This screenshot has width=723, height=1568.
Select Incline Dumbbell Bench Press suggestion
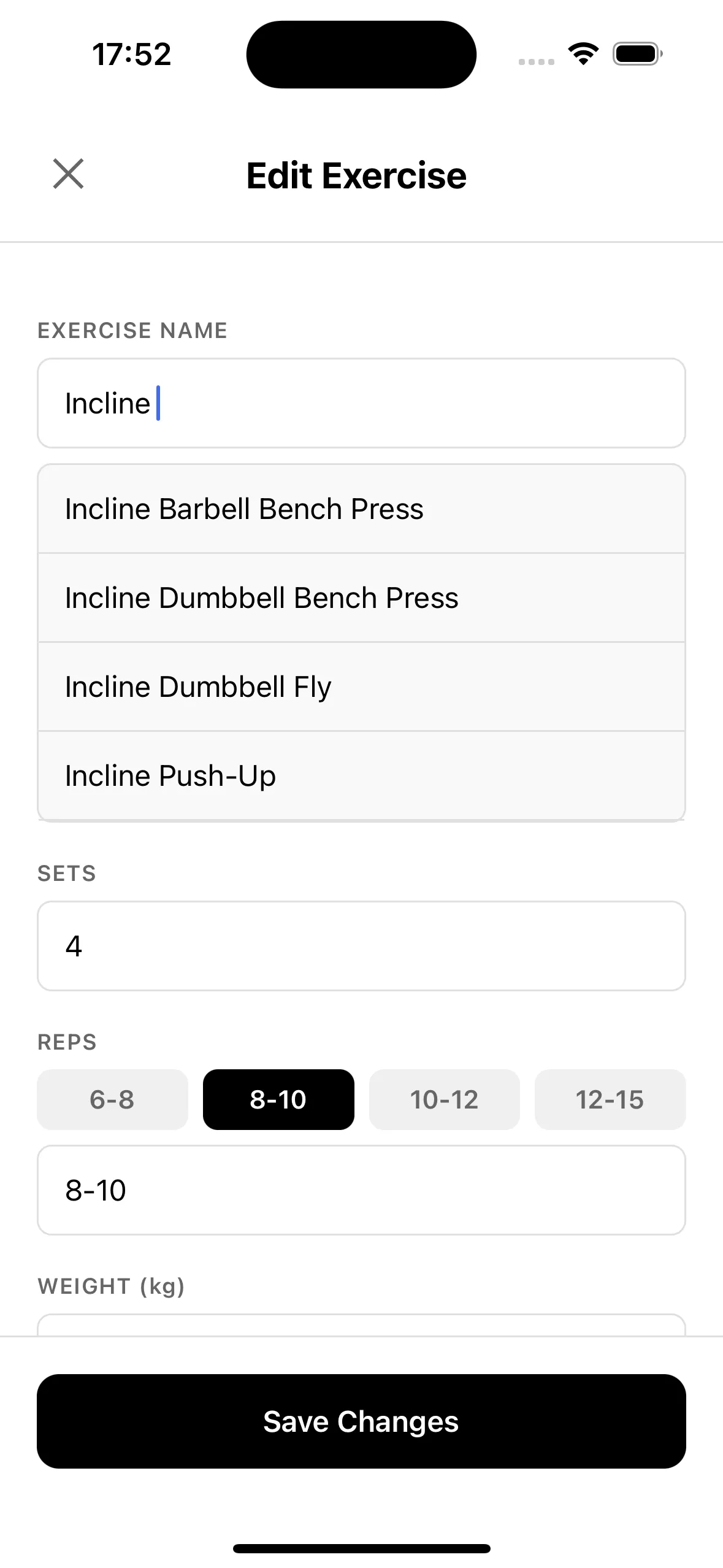pyautogui.click(x=361, y=598)
